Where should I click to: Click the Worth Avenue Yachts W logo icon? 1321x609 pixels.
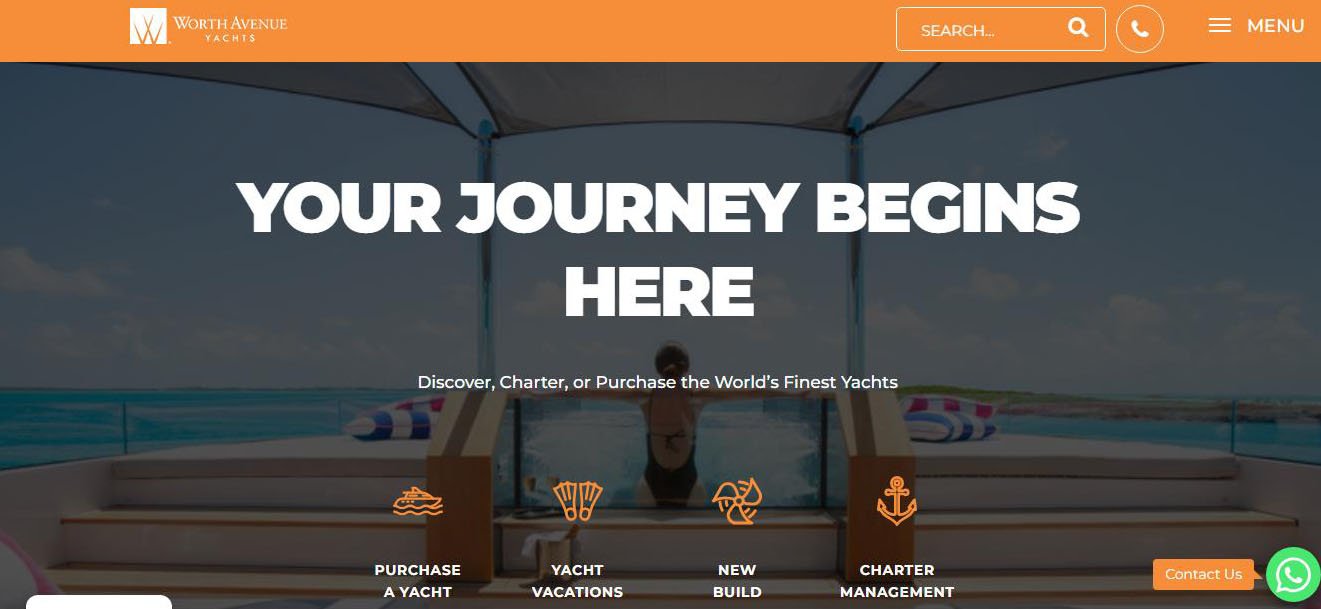coord(148,26)
